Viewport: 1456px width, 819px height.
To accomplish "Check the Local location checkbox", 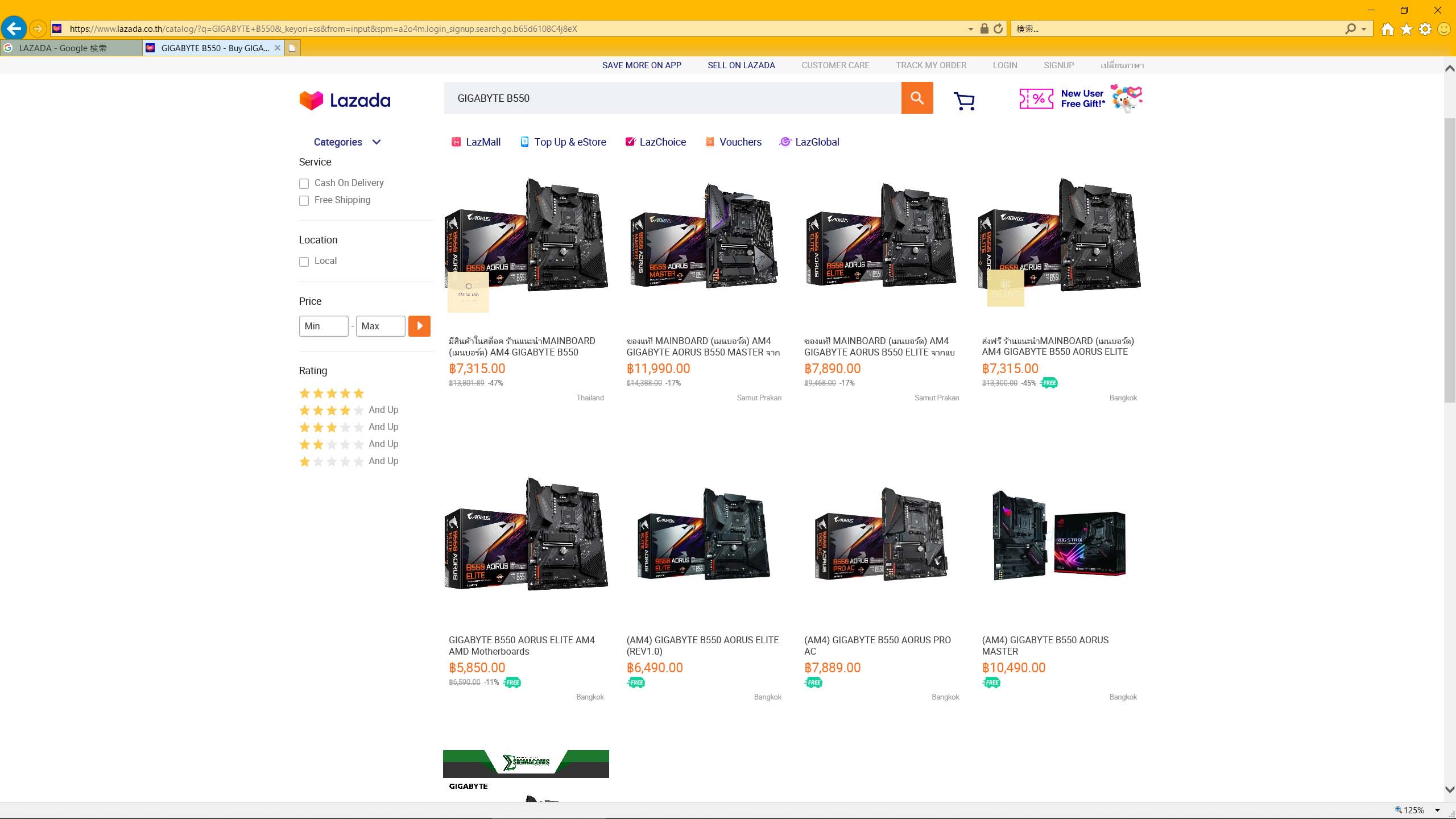I will point(304,262).
